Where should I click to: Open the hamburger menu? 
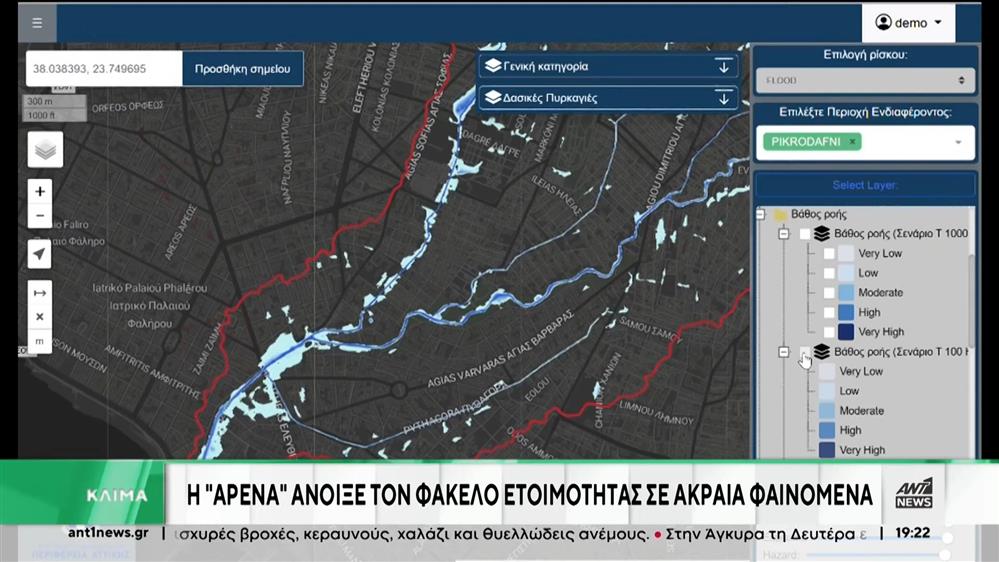[37, 22]
